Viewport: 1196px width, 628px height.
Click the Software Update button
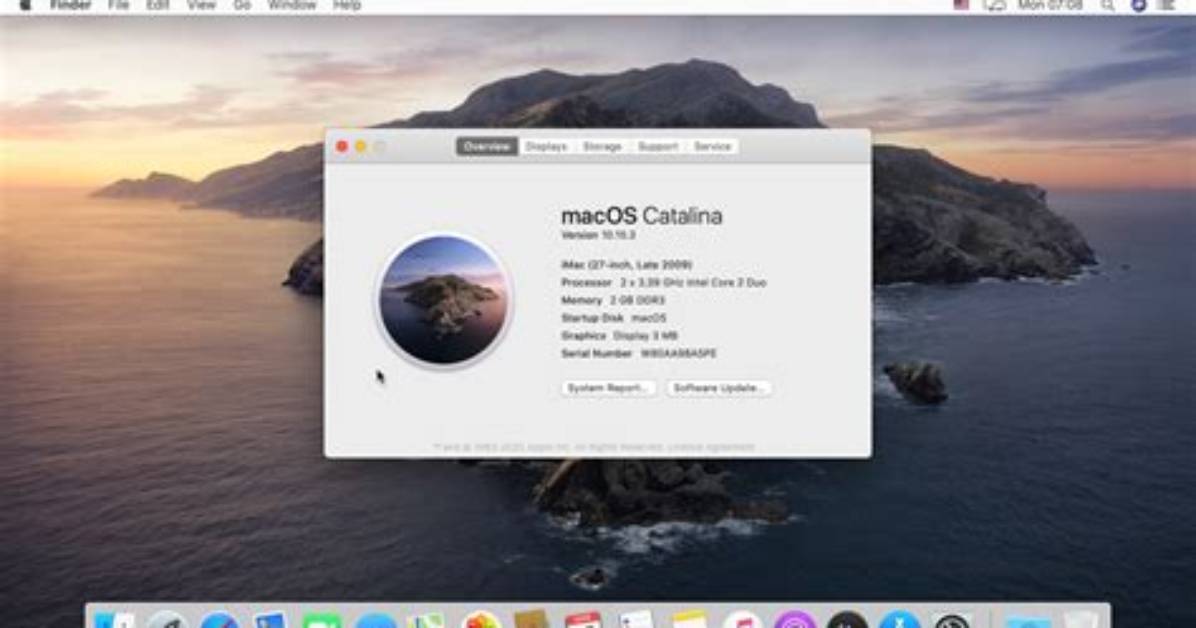coord(719,388)
